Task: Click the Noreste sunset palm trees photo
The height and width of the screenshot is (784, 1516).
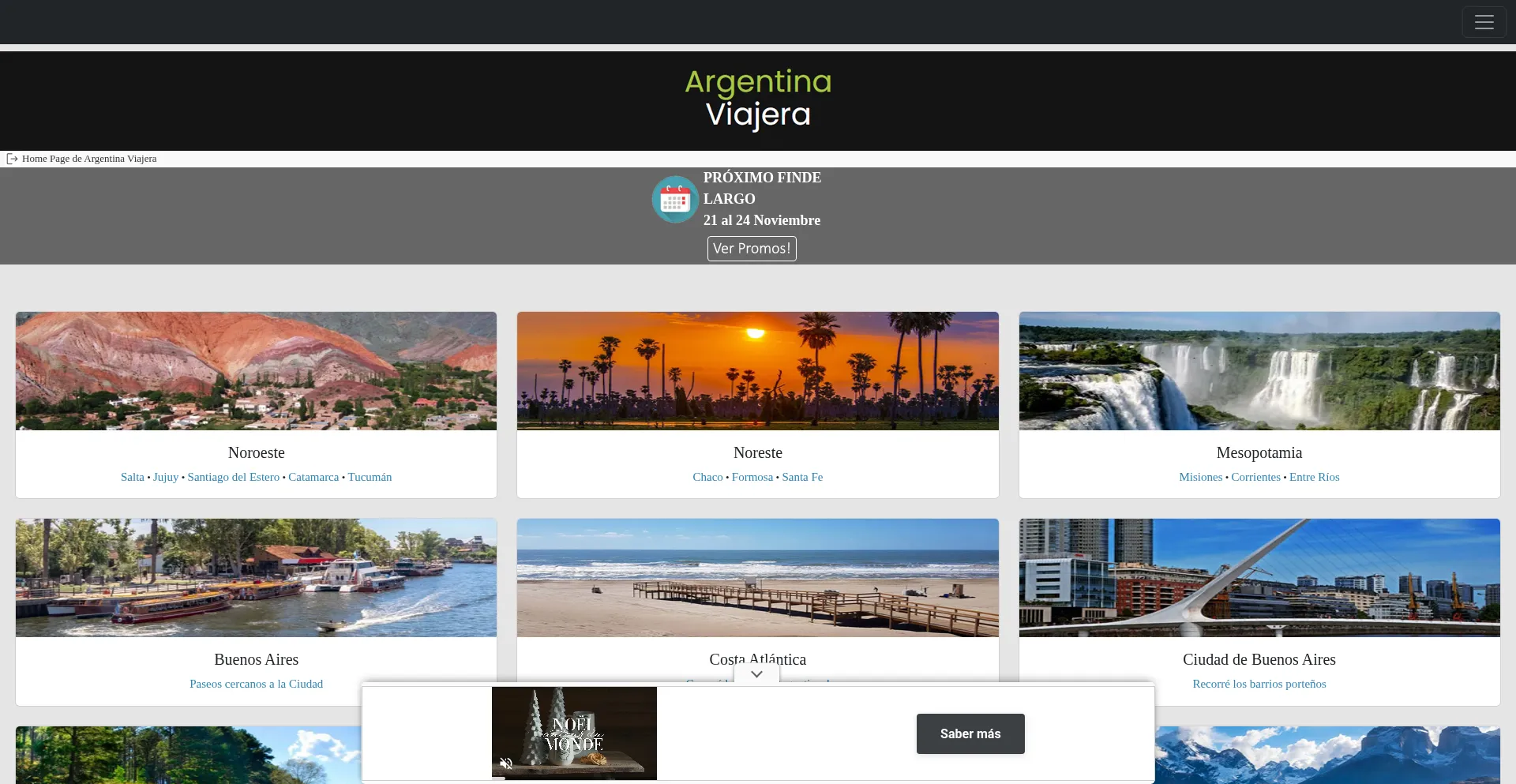Action: tap(758, 371)
